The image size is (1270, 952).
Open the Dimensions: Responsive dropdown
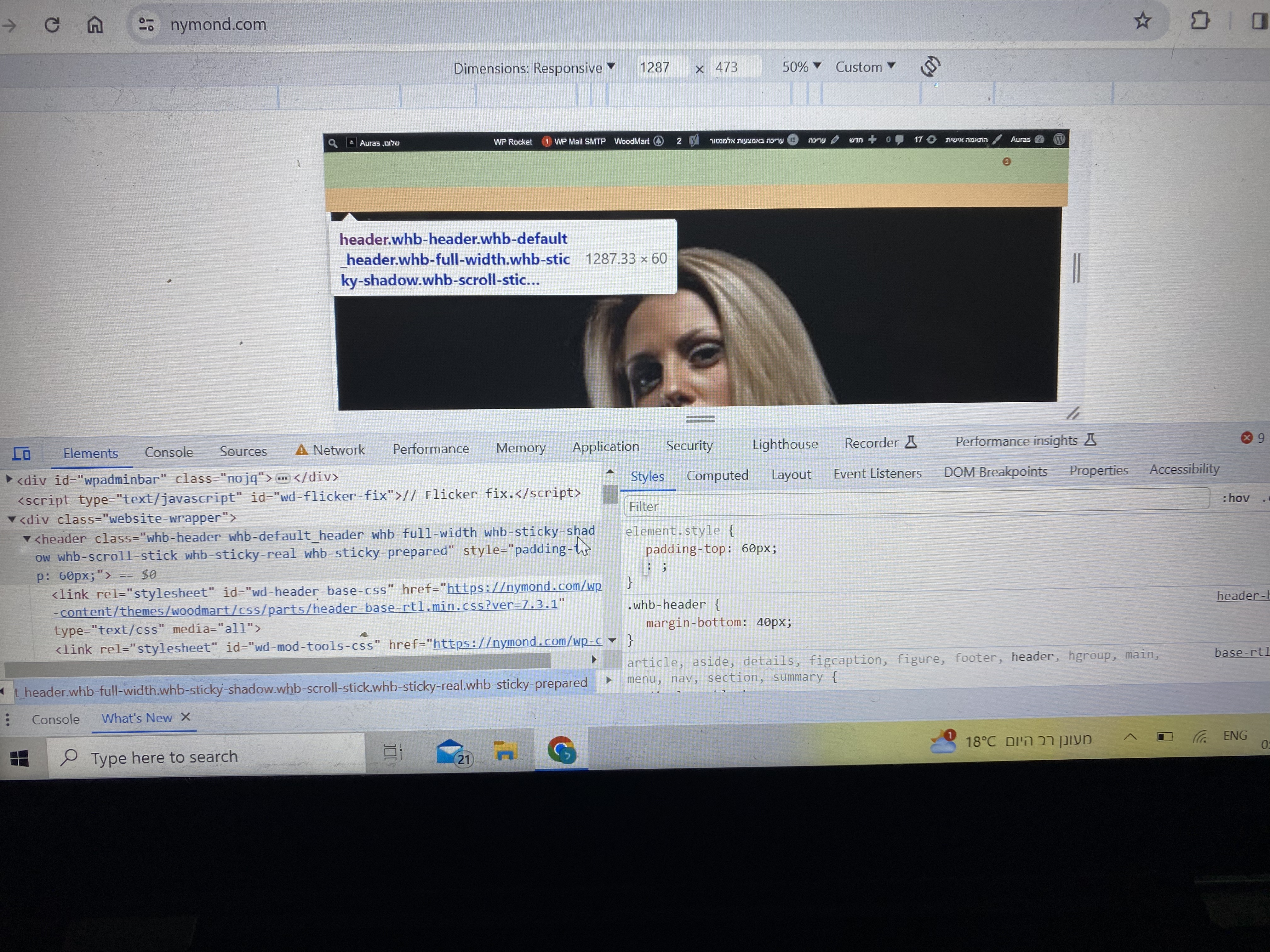(x=534, y=68)
